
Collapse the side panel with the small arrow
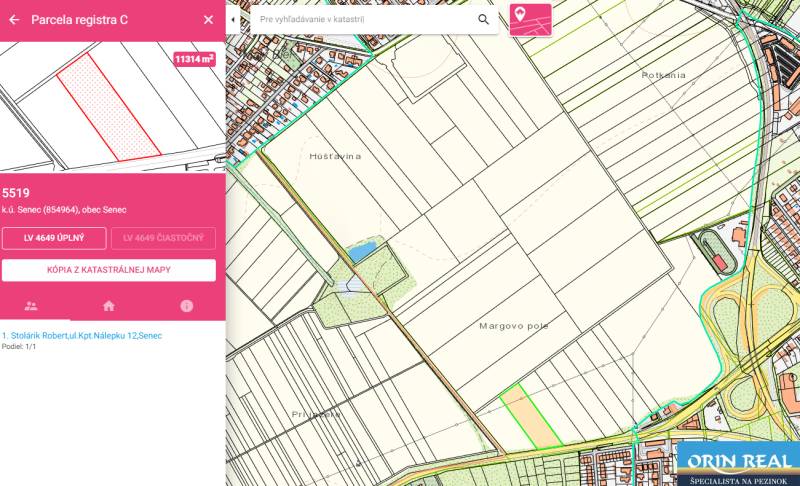click(x=233, y=19)
